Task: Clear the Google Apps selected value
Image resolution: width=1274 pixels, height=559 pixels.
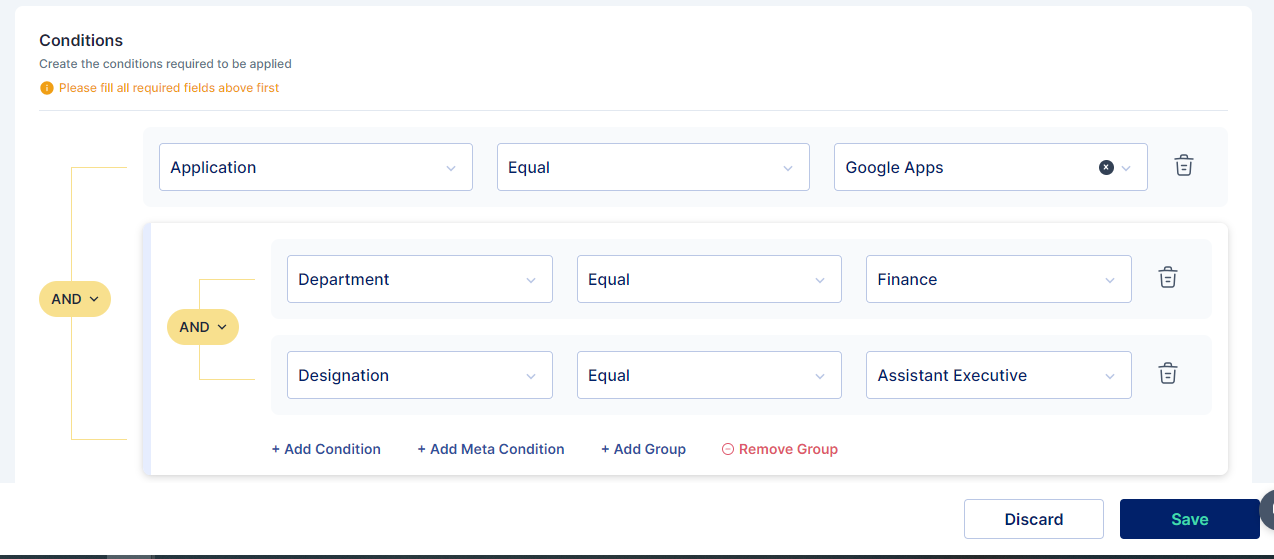Action: (x=1106, y=168)
